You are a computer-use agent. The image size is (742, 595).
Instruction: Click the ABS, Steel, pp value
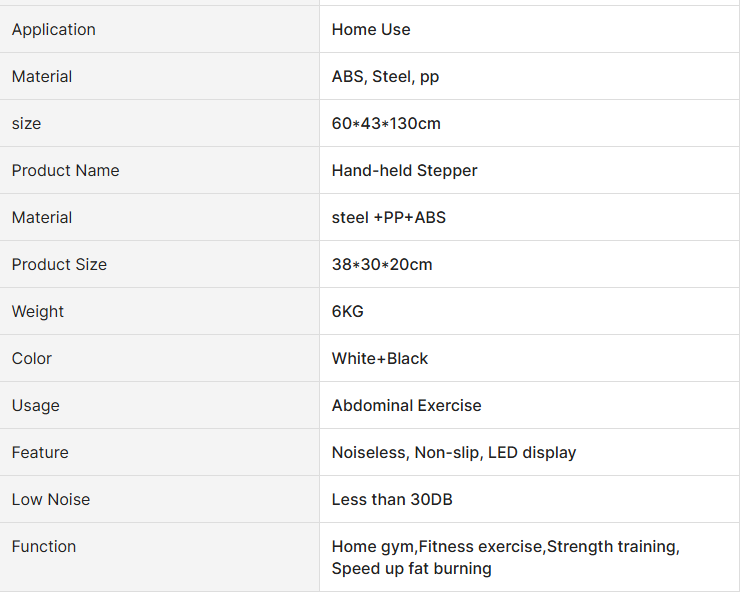(385, 76)
